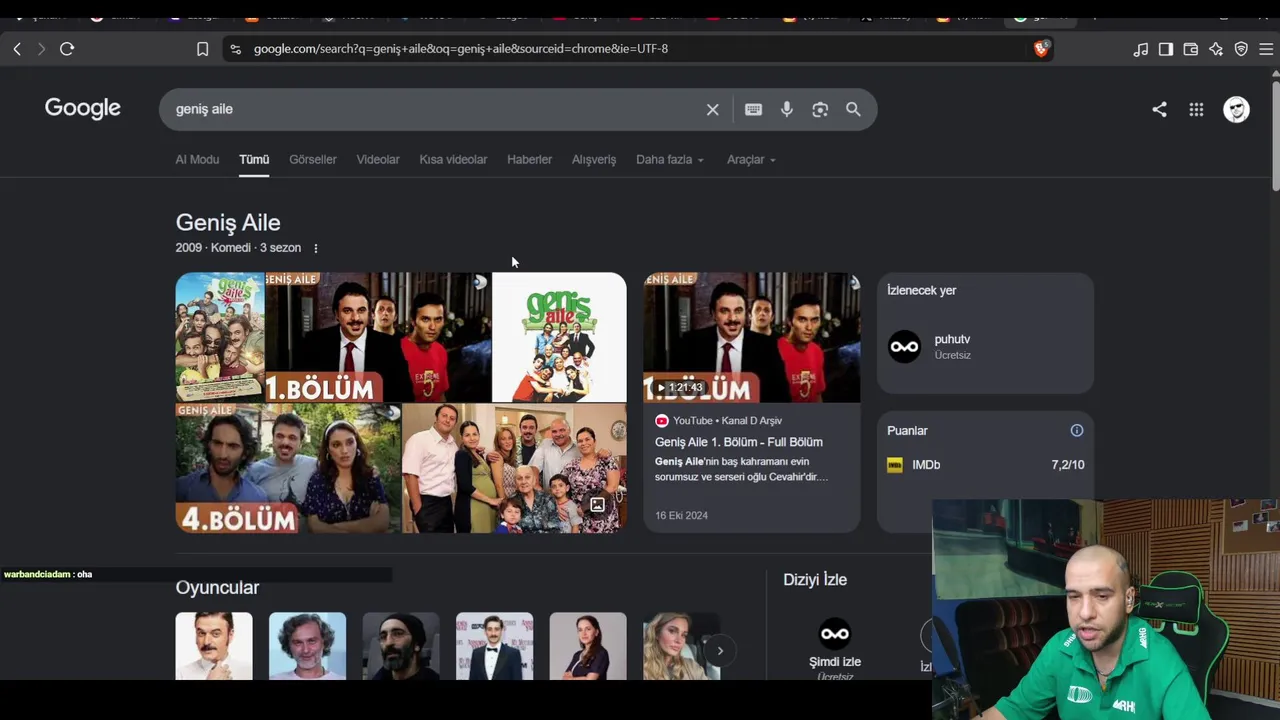Open the Geniş Aile movie poster thumbnail
The height and width of the screenshot is (720, 1280).
point(220,337)
